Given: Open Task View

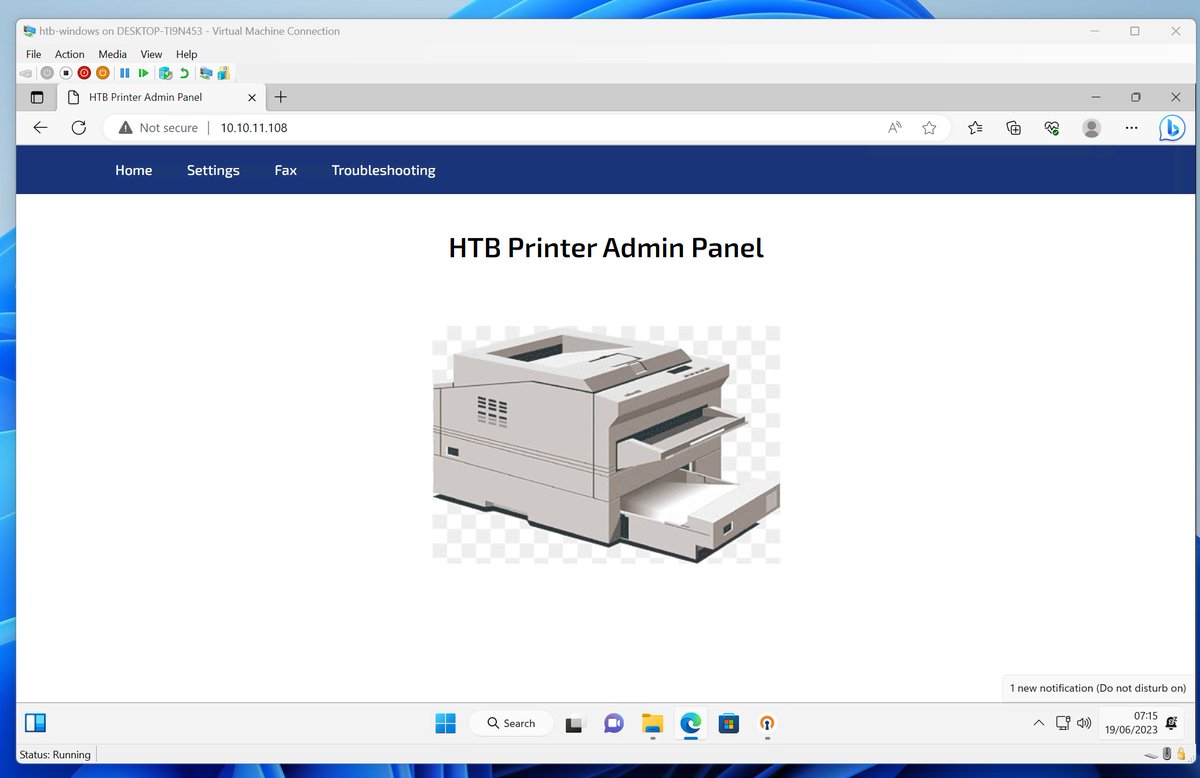Looking at the screenshot, I should (575, 723).
